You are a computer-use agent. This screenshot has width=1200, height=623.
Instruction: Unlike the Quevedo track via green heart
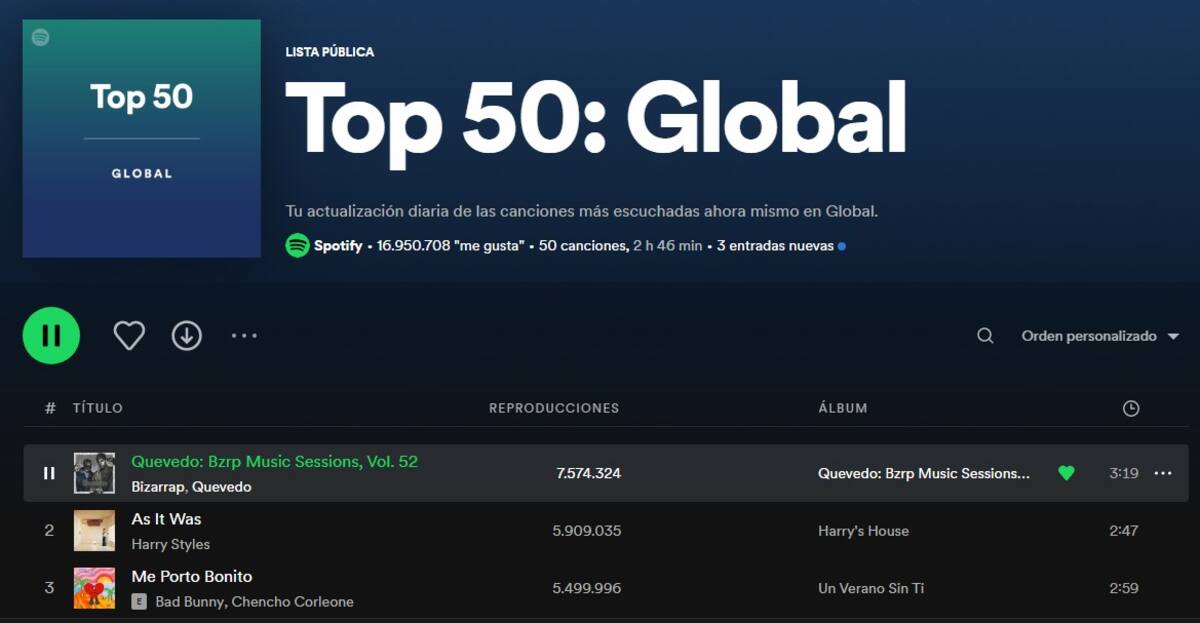[1066, 473]
